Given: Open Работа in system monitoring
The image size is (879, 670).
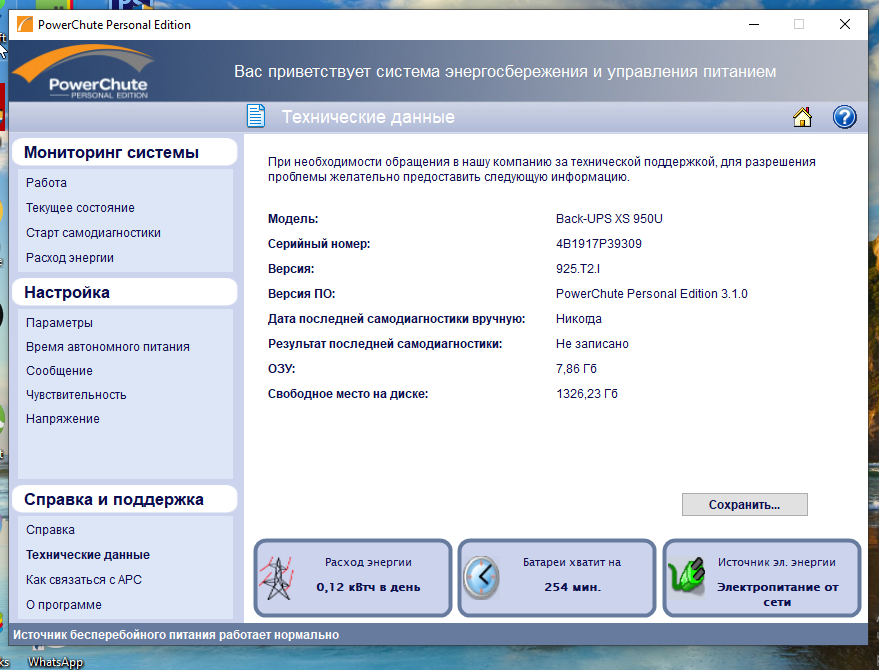Looking at the screenshot, I should [x=47, y=183].
